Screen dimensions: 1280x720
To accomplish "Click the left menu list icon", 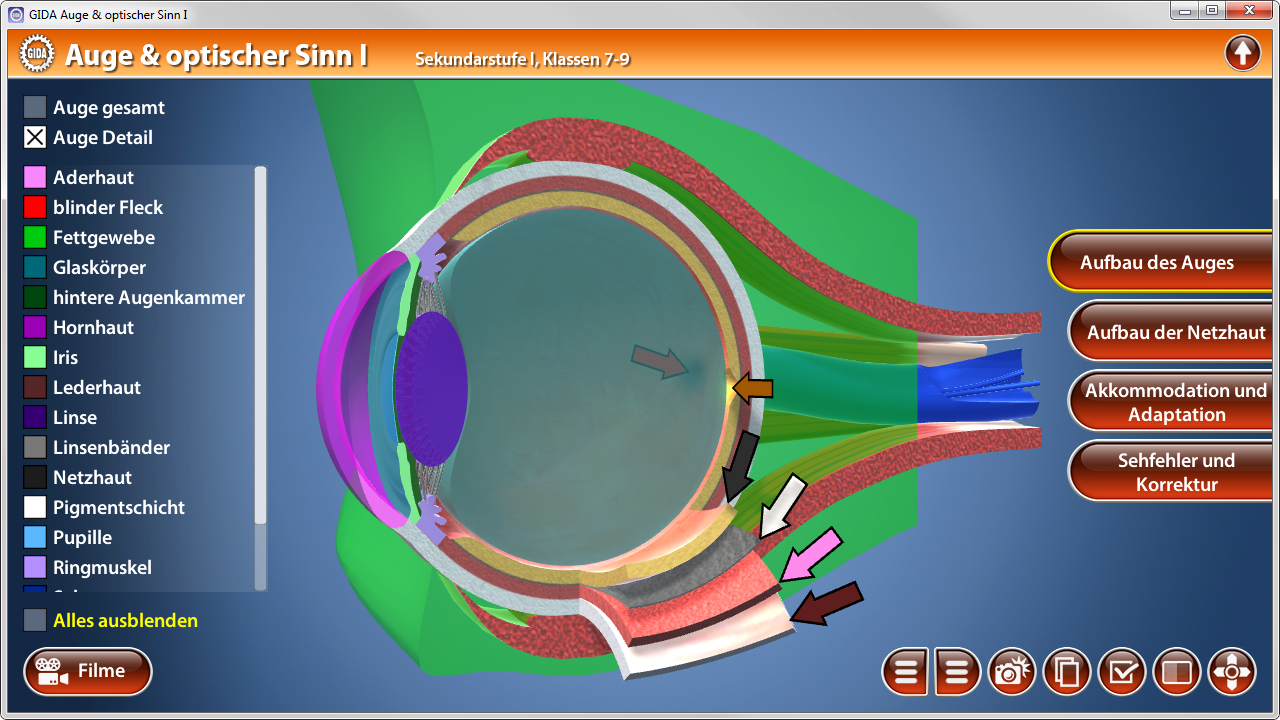I will point(906,672).
